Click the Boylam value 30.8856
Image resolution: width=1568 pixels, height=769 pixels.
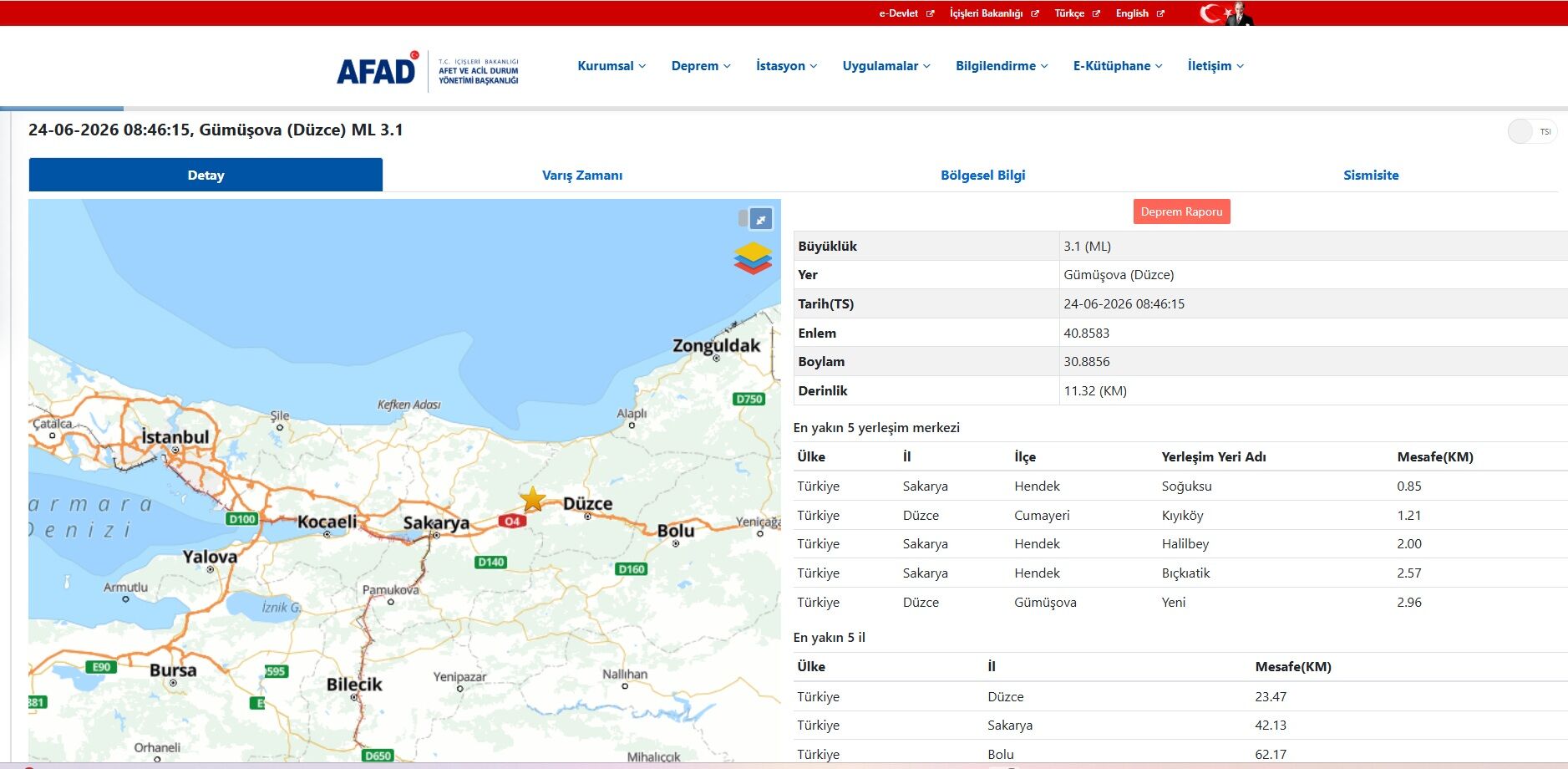click(1086, 362)
